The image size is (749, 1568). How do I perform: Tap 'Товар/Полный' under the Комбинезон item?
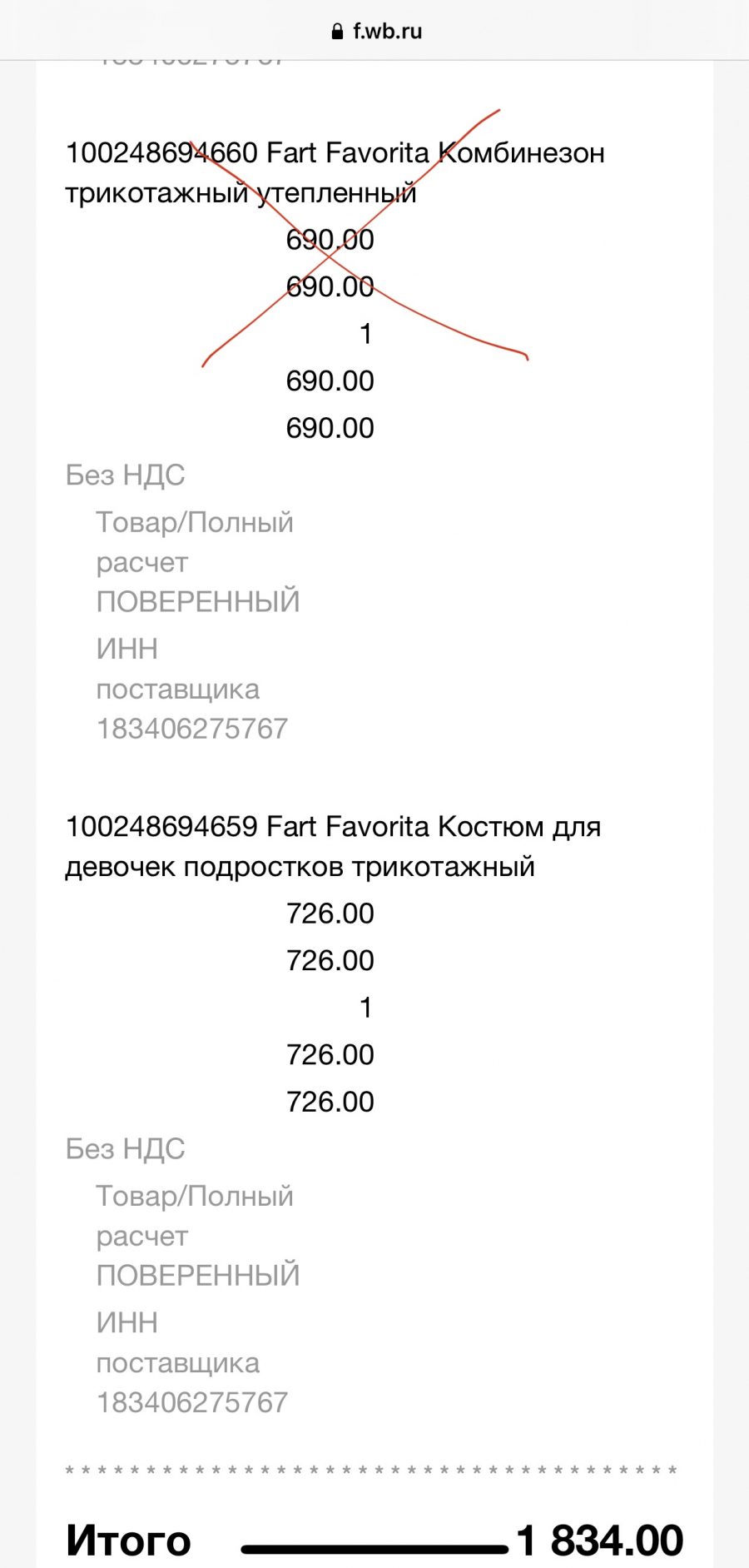tap(195, 523)
